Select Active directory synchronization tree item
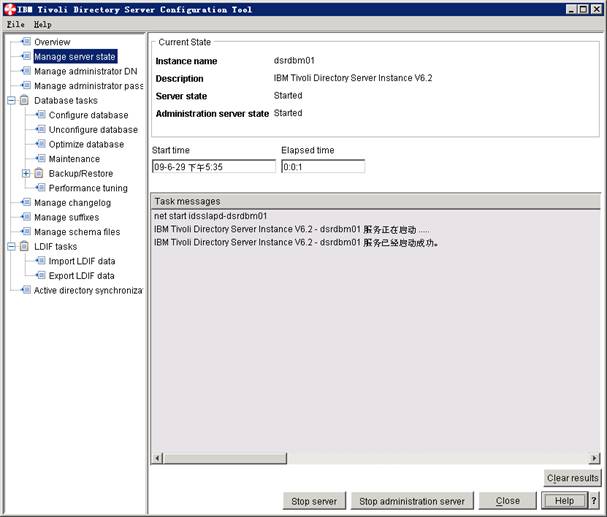This screenshot has width=607, height=517. click(x=88, y=290)
